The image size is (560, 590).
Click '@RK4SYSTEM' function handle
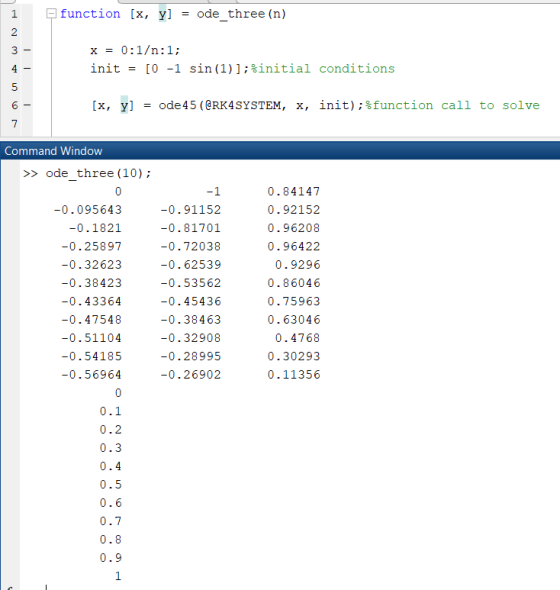[x=242, y=105]
